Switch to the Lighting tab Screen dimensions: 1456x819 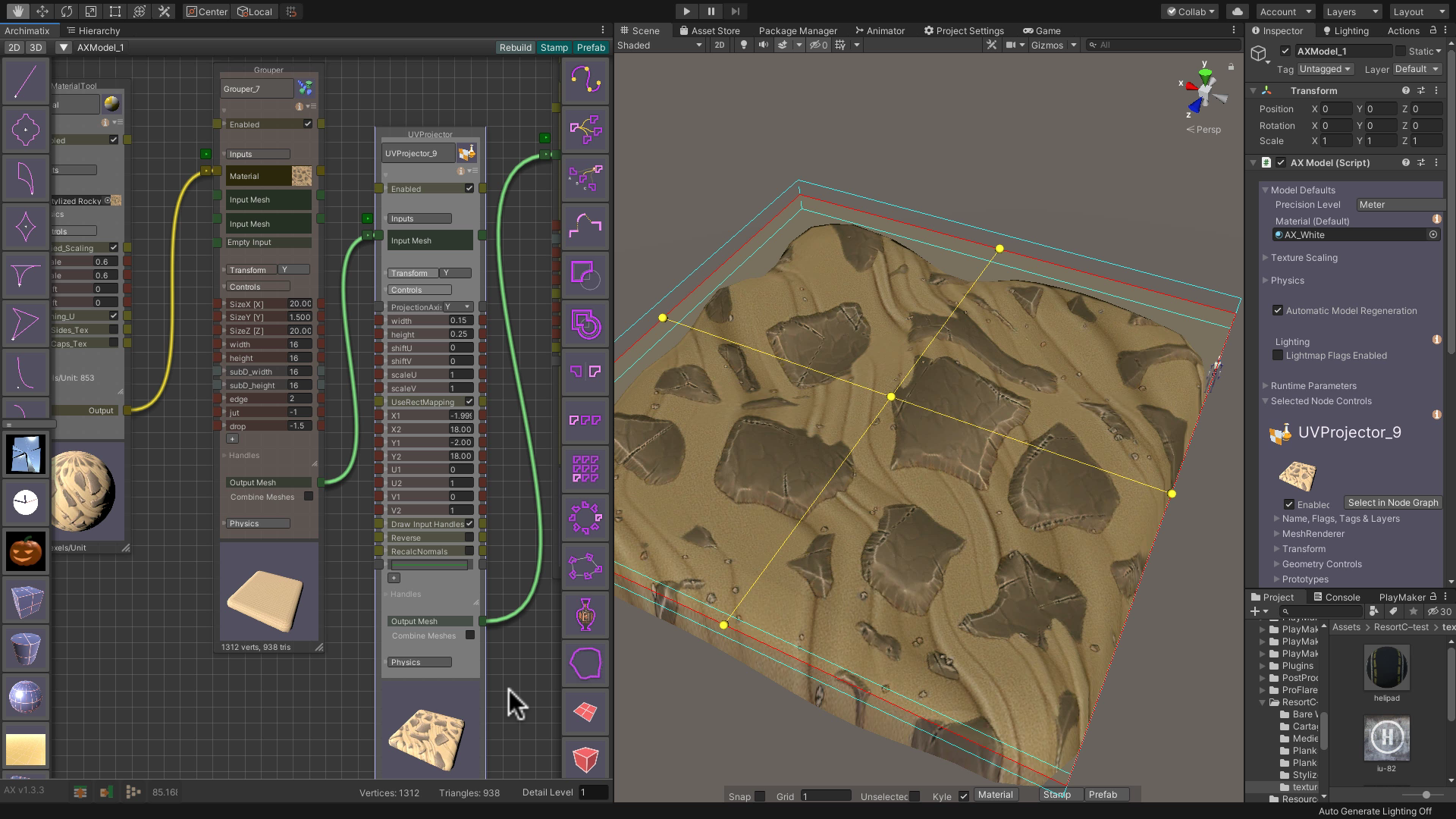click(x=1345, y=31)
